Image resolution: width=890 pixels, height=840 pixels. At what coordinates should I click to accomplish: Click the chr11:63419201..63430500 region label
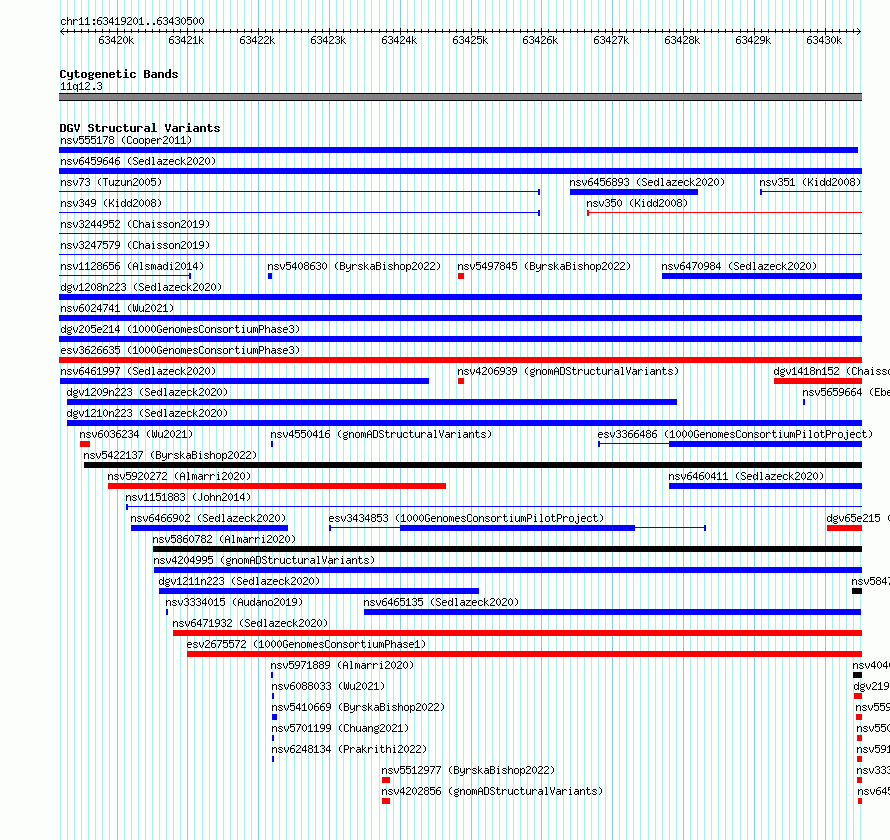click(x=132, y=21)
